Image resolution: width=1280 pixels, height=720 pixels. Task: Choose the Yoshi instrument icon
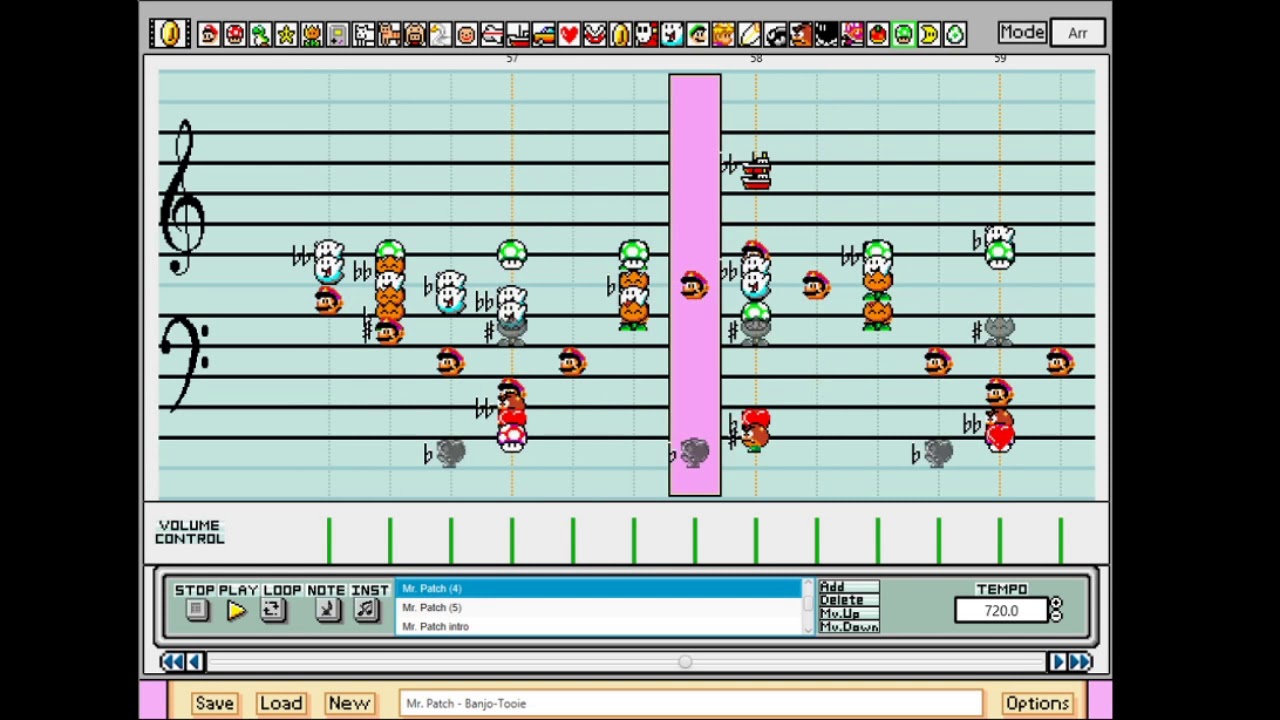(x=260, y=34)
